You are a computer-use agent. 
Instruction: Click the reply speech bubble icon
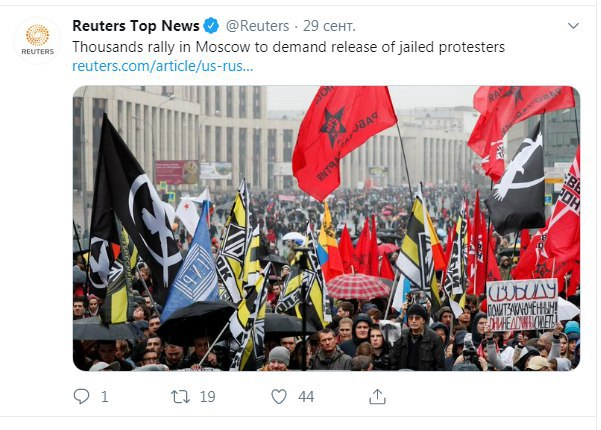point(81,396)
